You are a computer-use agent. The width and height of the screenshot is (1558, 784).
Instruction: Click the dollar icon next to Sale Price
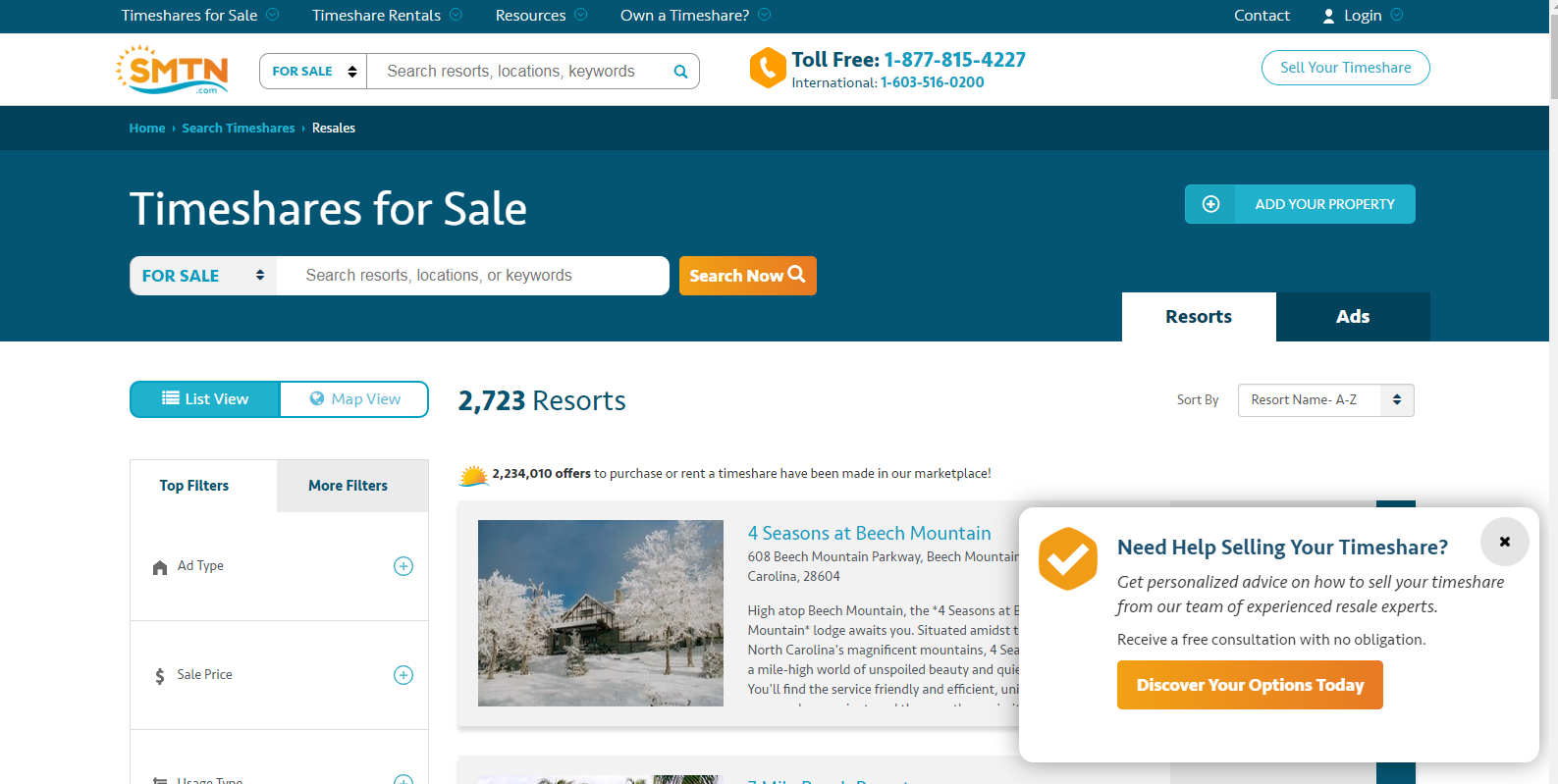tap(160, 676)
